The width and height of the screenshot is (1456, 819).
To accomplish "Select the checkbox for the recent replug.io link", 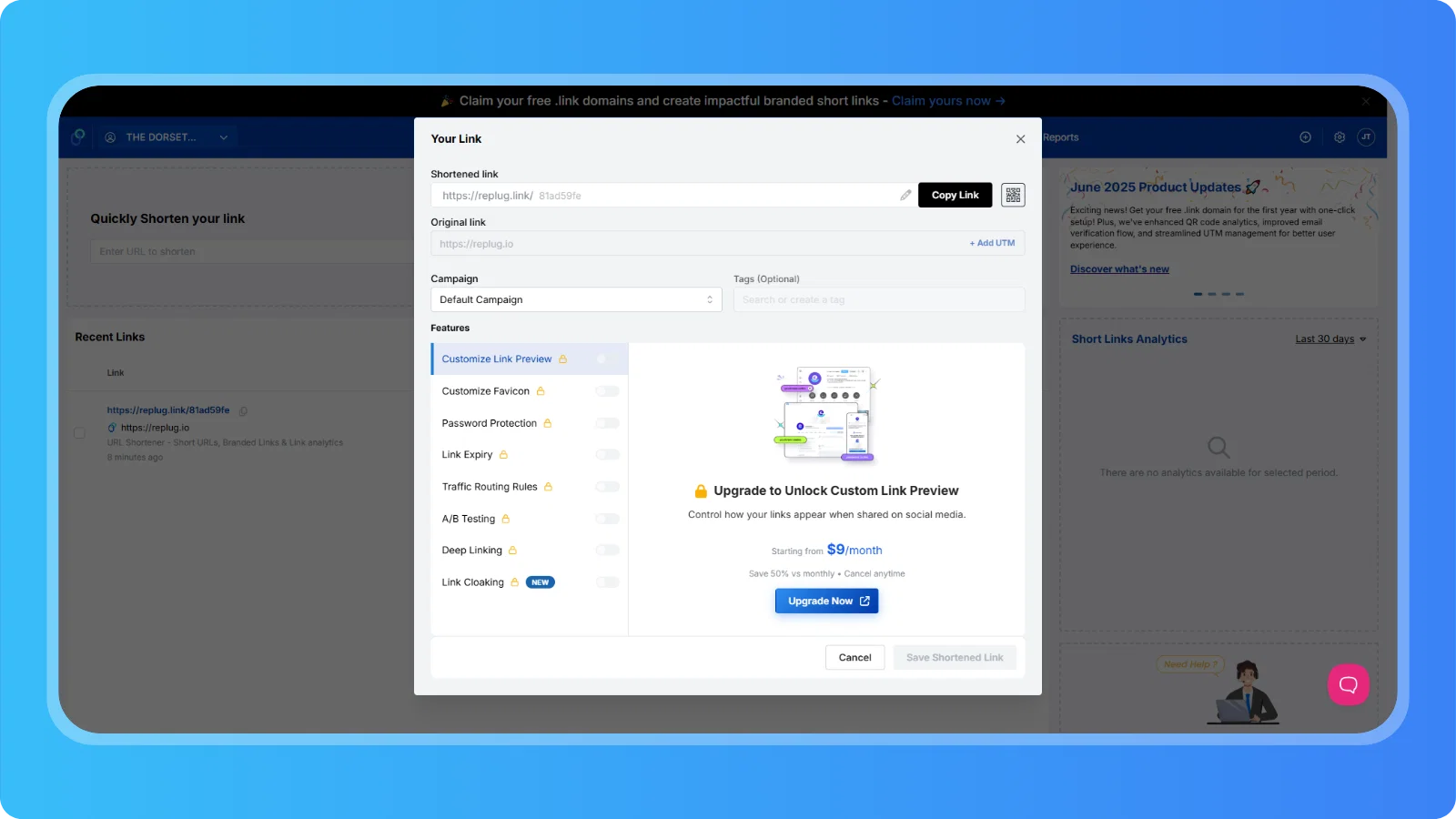I will (x=80, y=433).
